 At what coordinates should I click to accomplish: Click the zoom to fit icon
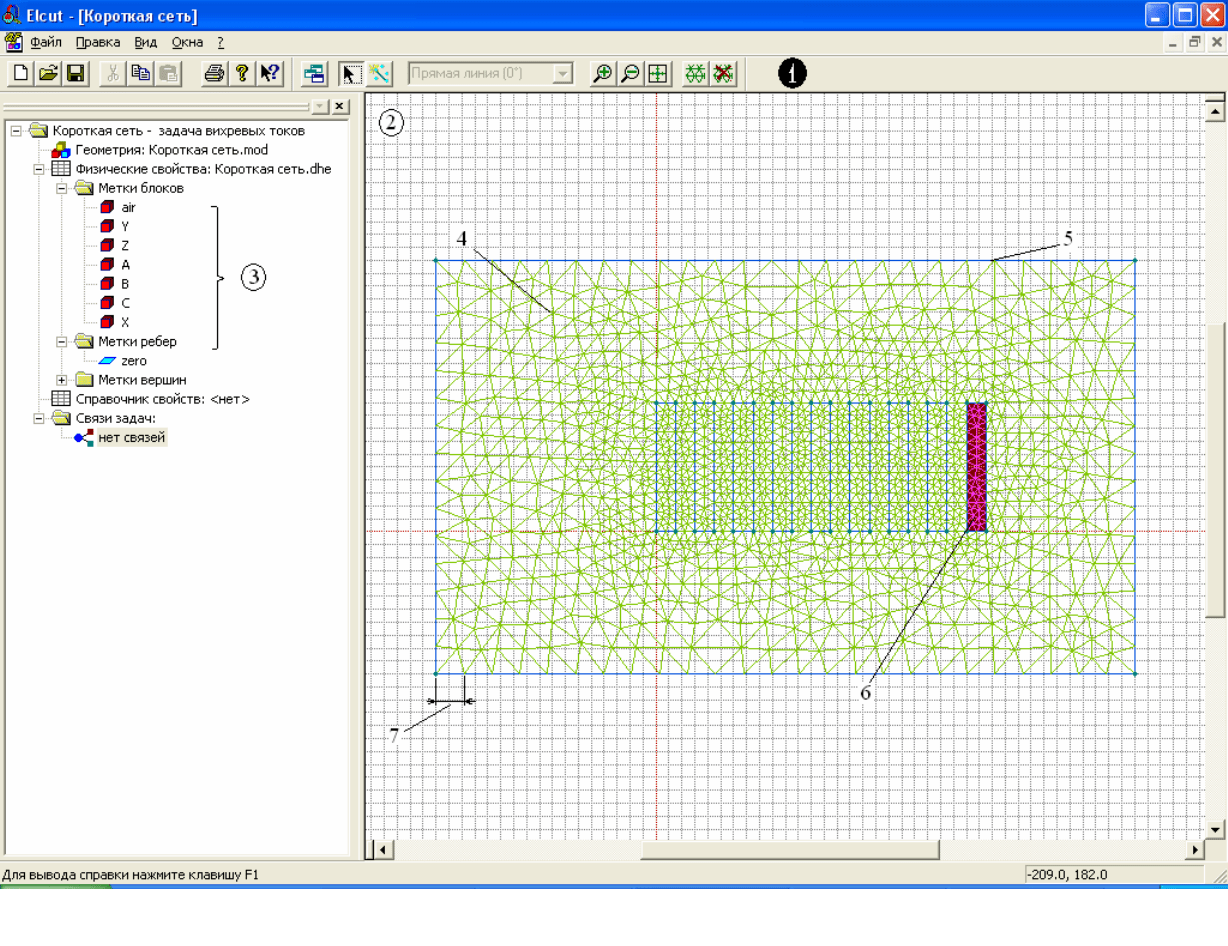tap(657, 73)
